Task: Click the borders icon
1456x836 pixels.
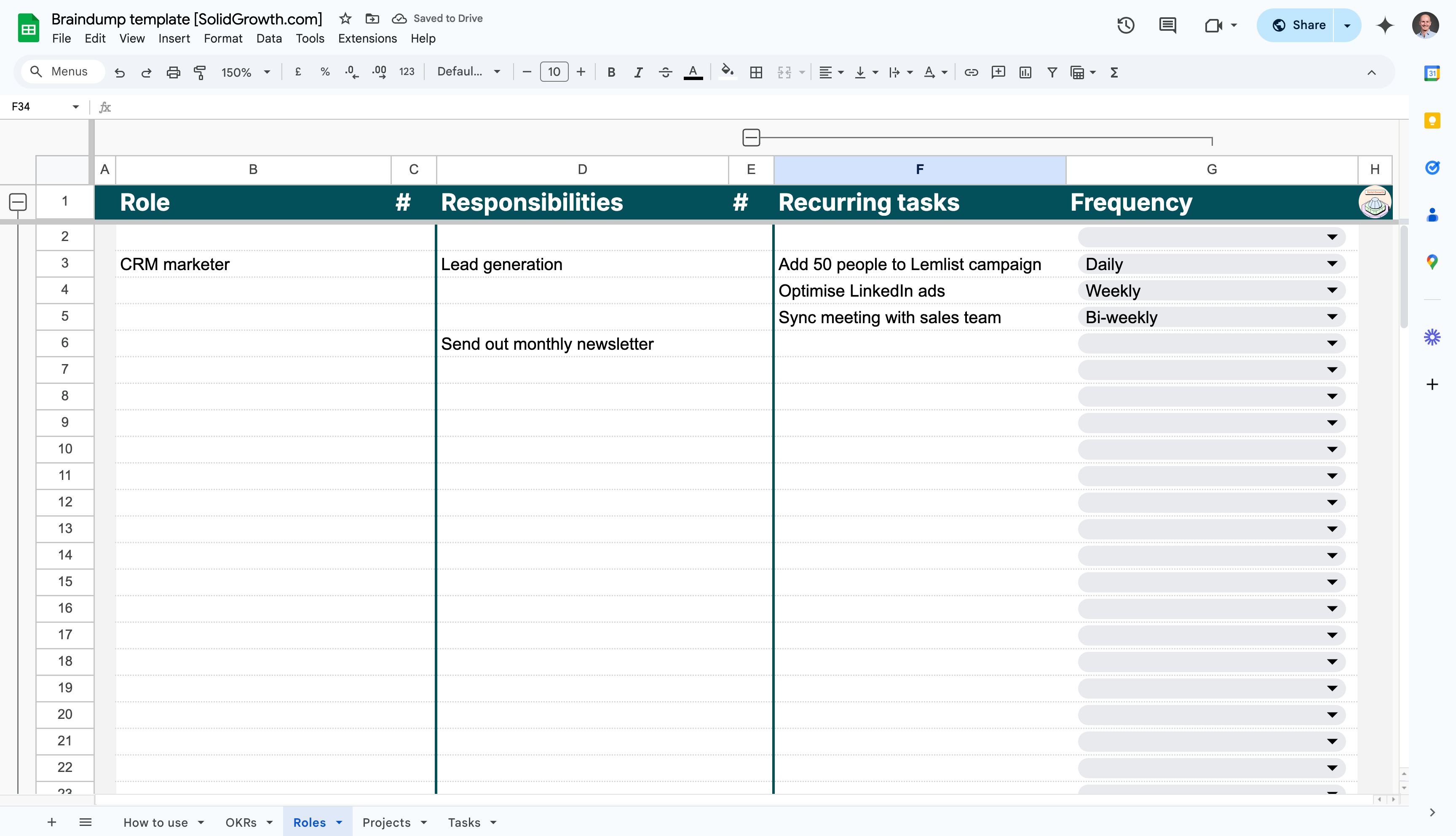Action: [756, 72]
